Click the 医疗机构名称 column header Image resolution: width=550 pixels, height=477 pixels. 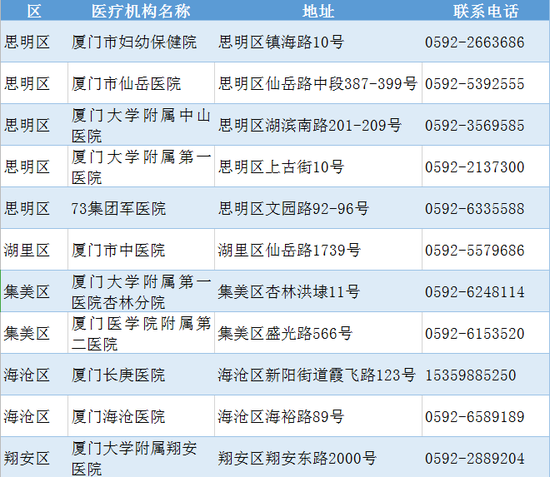coord(141,11)
